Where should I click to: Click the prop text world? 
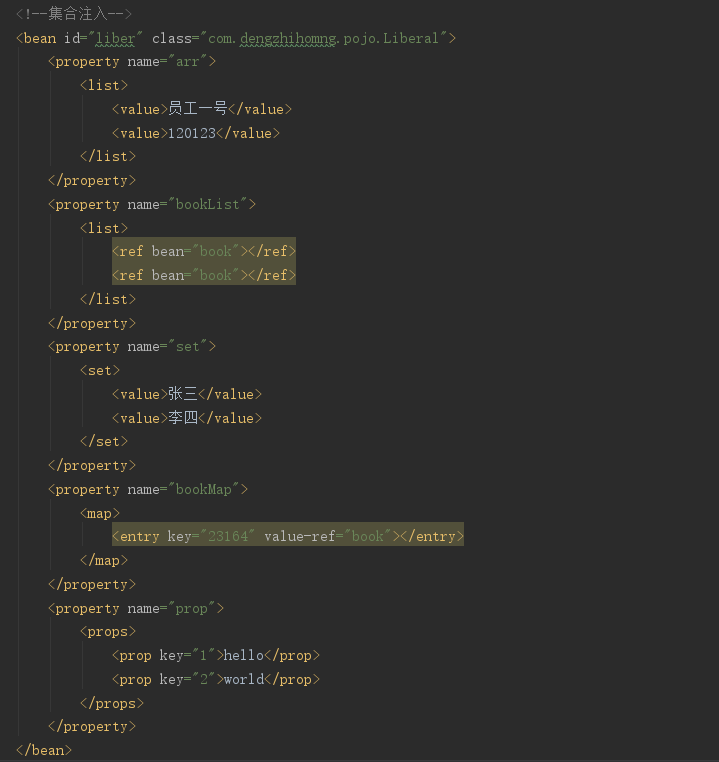click(x=244, y=679)
